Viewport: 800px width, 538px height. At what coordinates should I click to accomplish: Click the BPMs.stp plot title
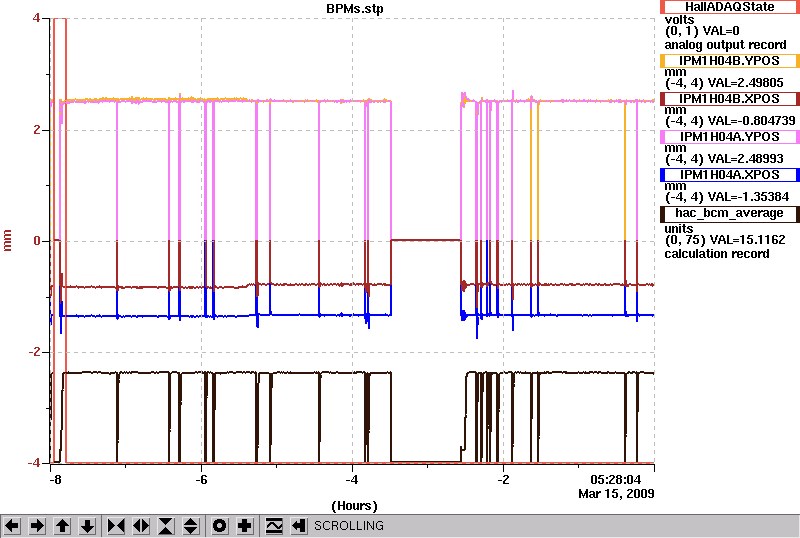(355, 9)
